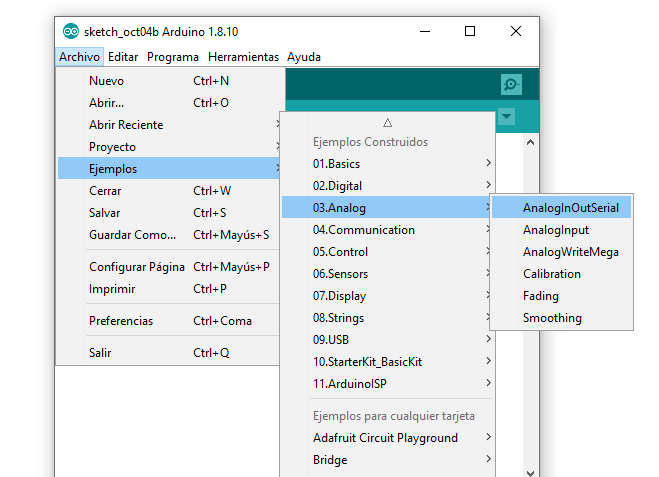Screen dimensions: 659x477
Task: Open the Calibration example
Action: [561, 274]
